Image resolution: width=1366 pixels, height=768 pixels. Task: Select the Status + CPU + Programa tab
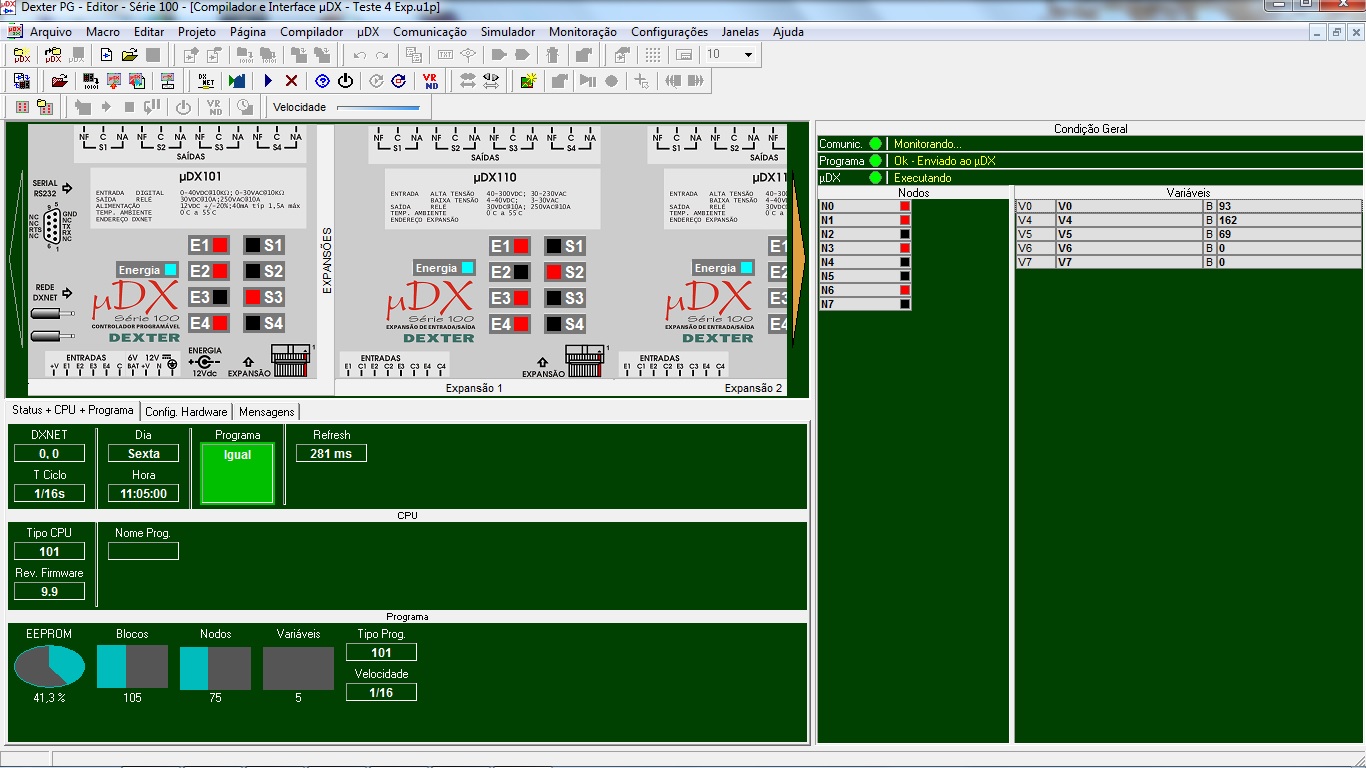73,411
